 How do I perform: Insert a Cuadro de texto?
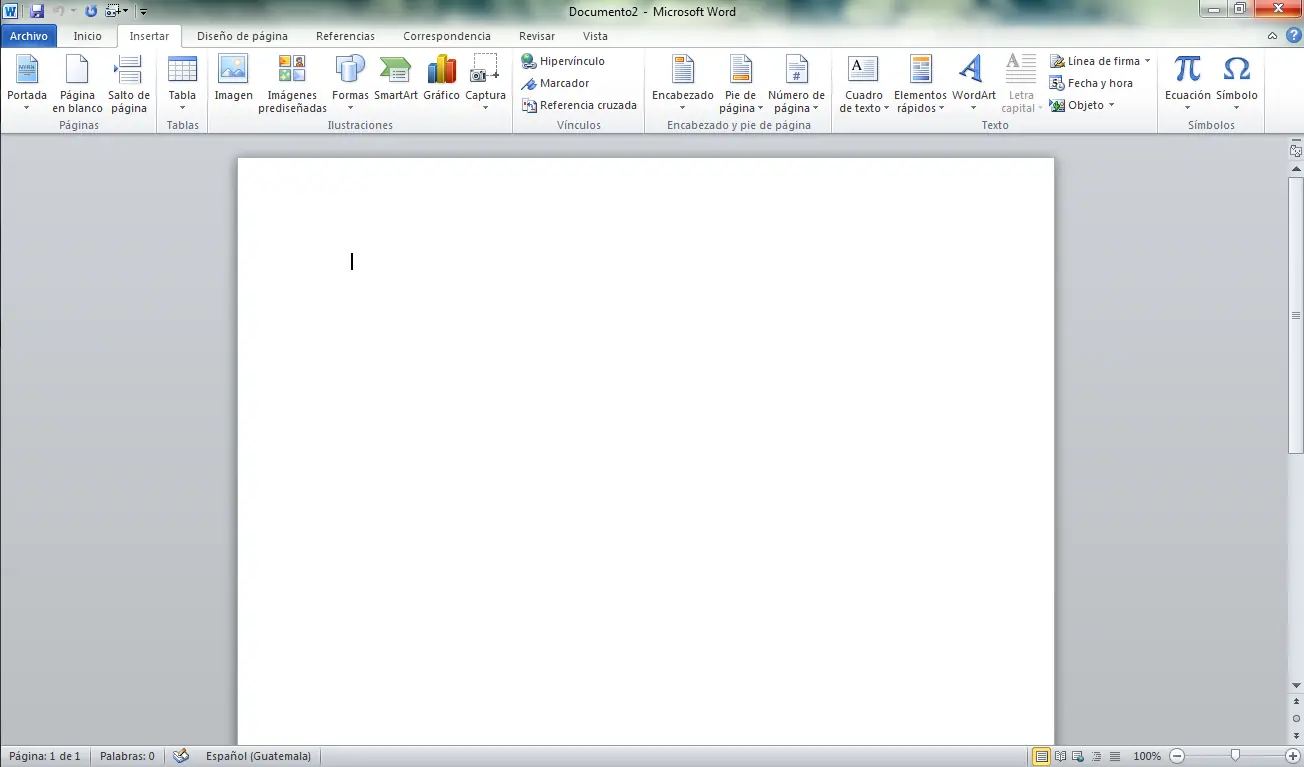click(x=863, y=84)
